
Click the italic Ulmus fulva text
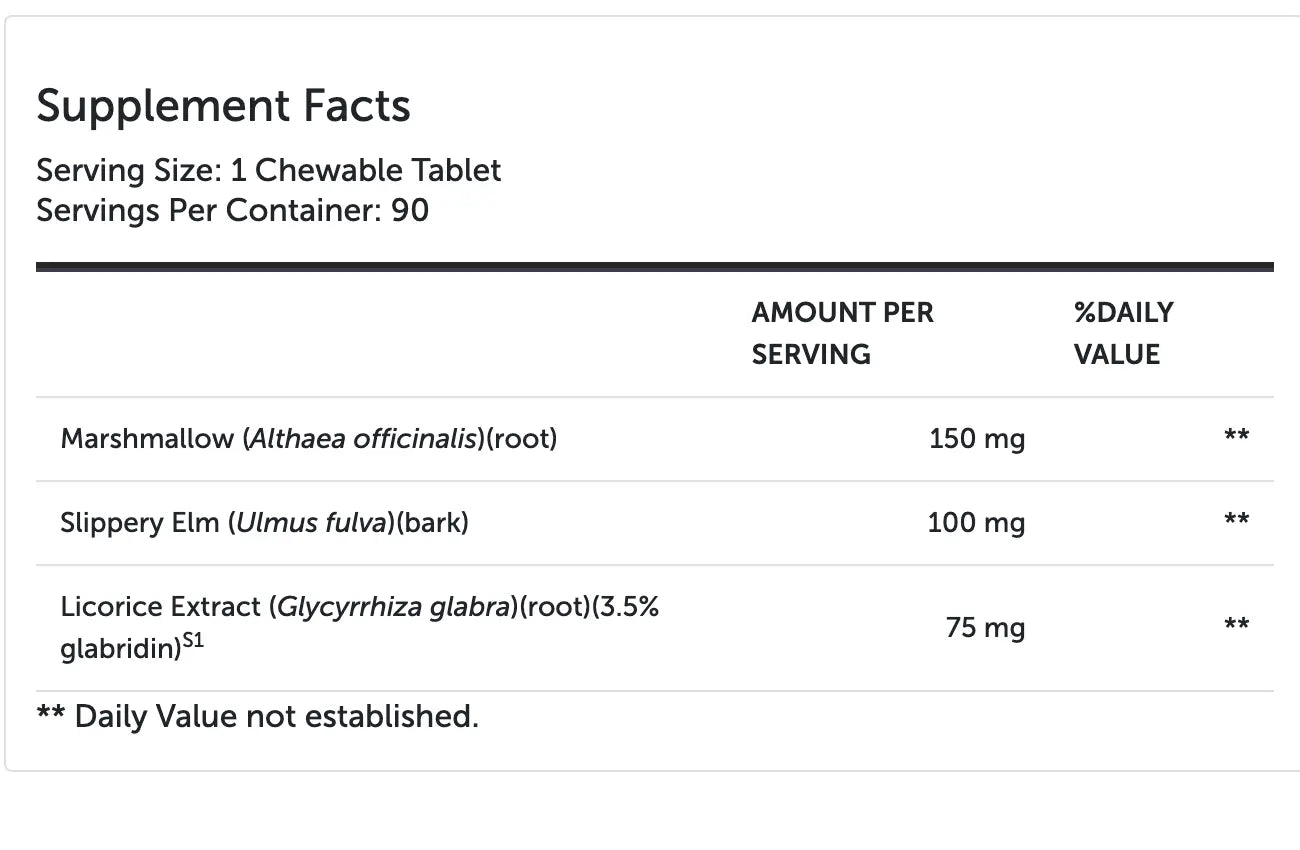click(x=311, y=523)
